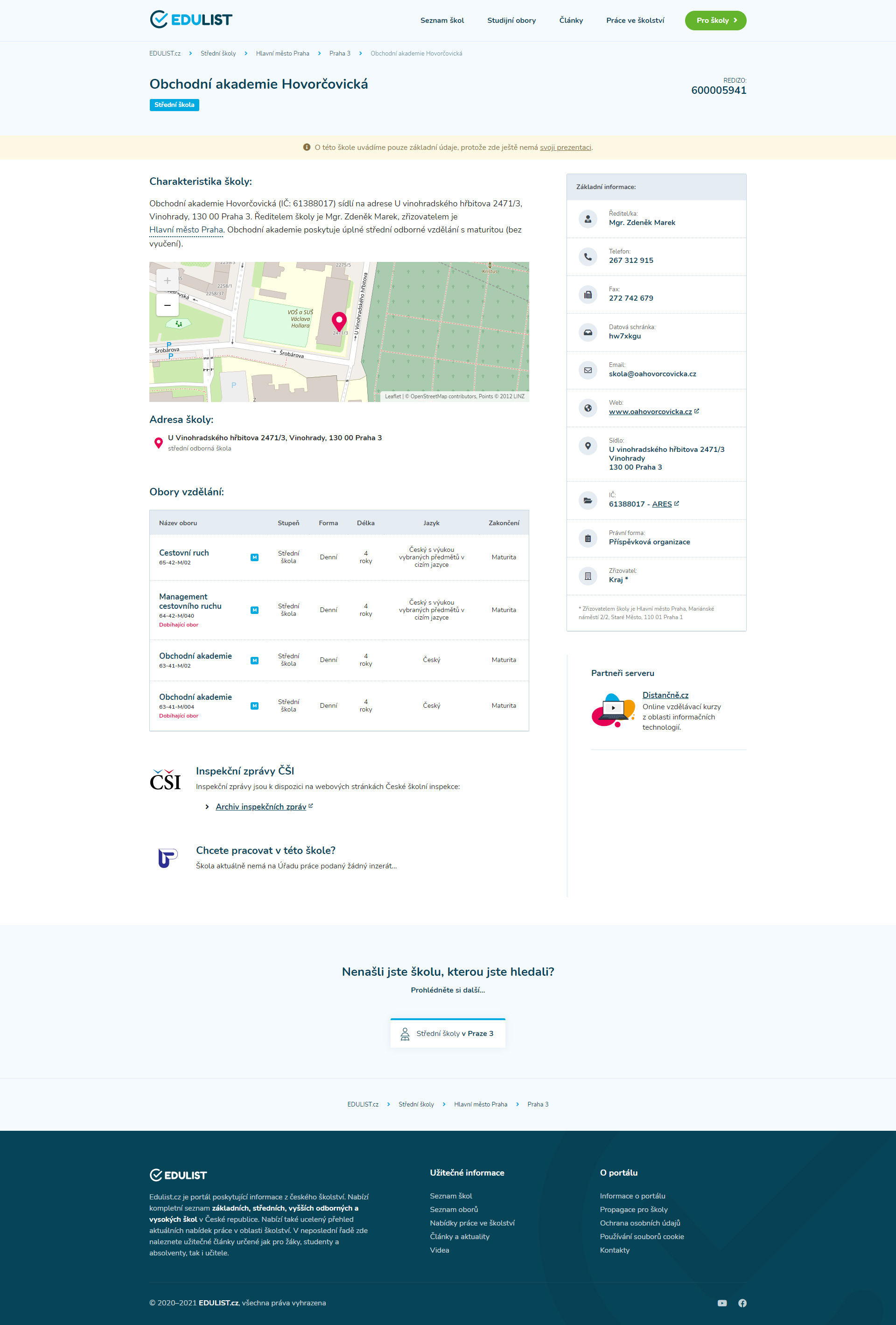
Task: Click M badge in Obchodní akademie 63-41-M/004 row
Action: (x=254, y=706)
